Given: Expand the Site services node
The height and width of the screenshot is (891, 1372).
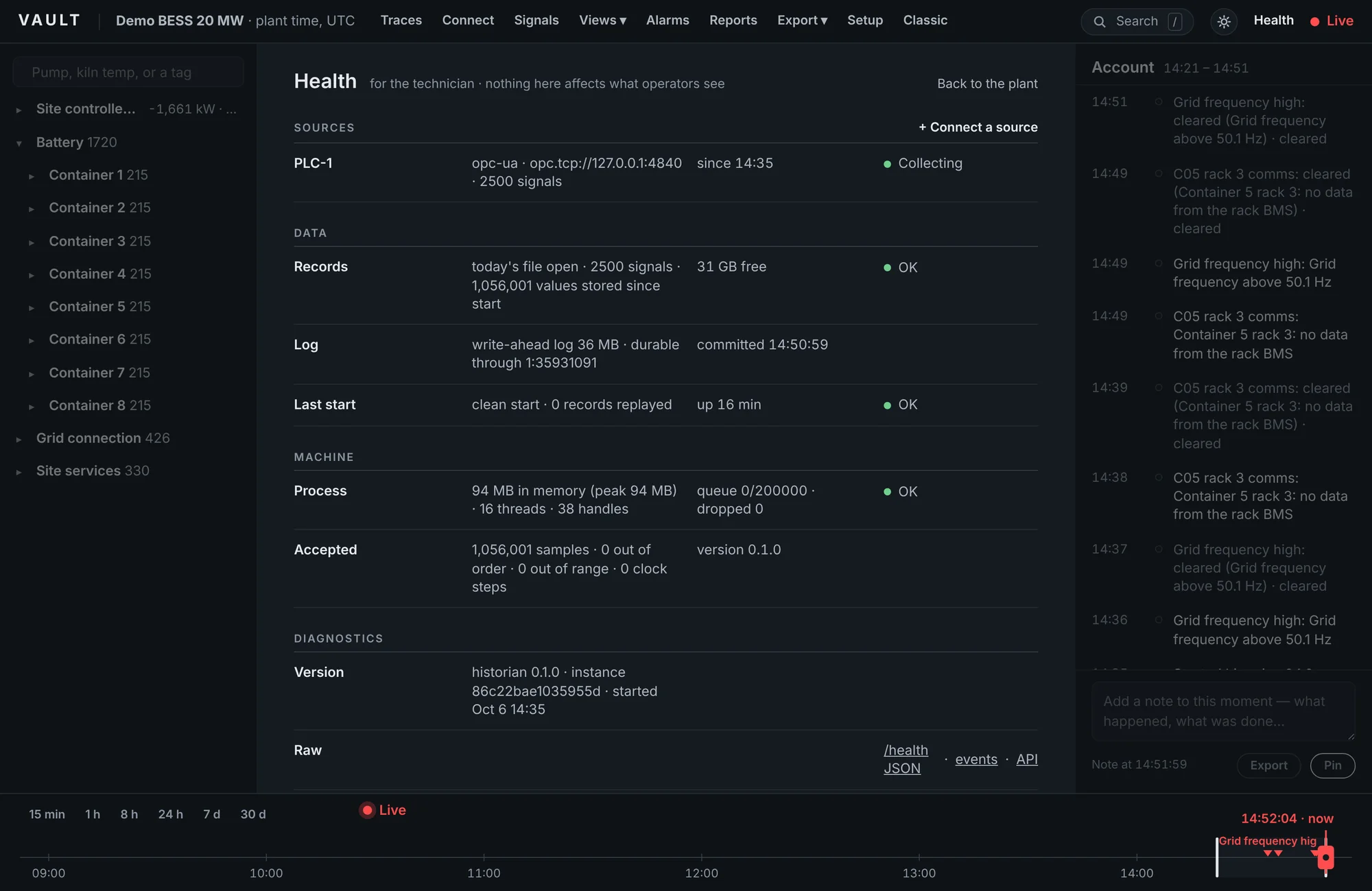Looking at the screenshot, I should click(x=19, y=472).
